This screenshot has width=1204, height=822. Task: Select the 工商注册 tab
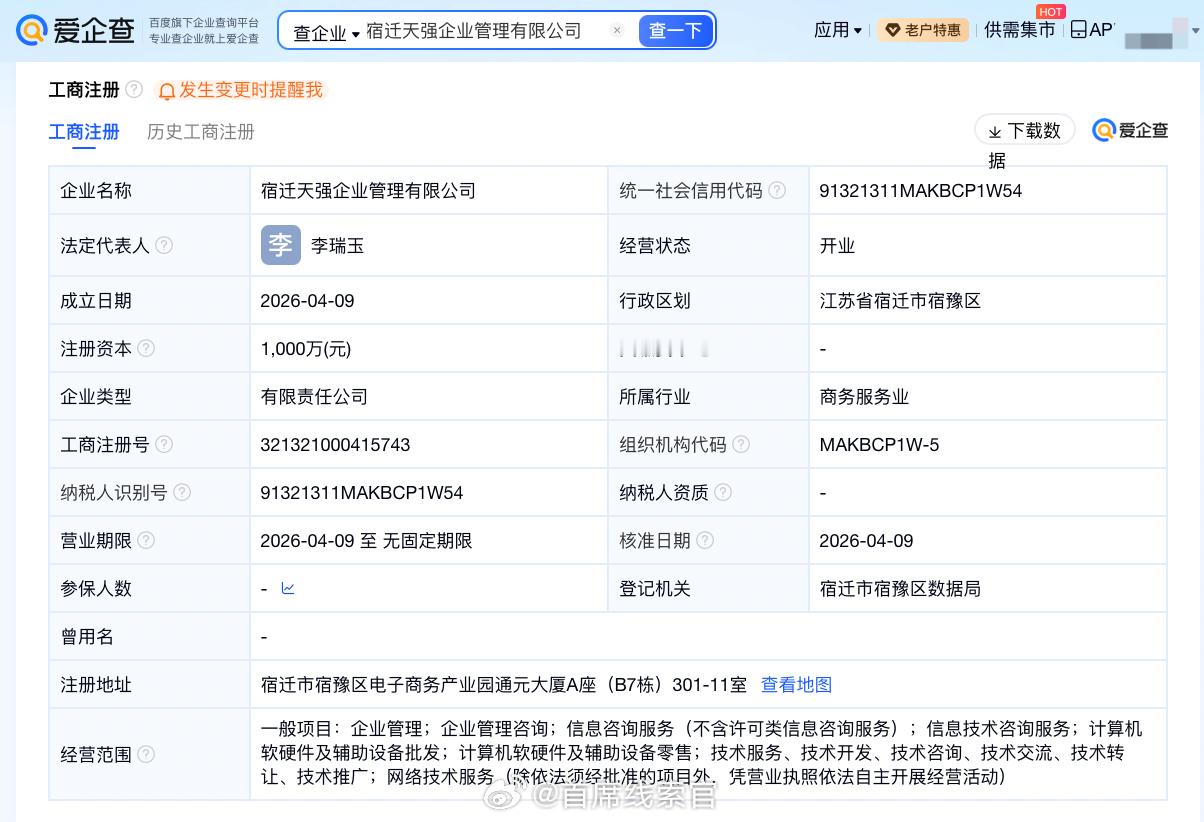(84, 131)
